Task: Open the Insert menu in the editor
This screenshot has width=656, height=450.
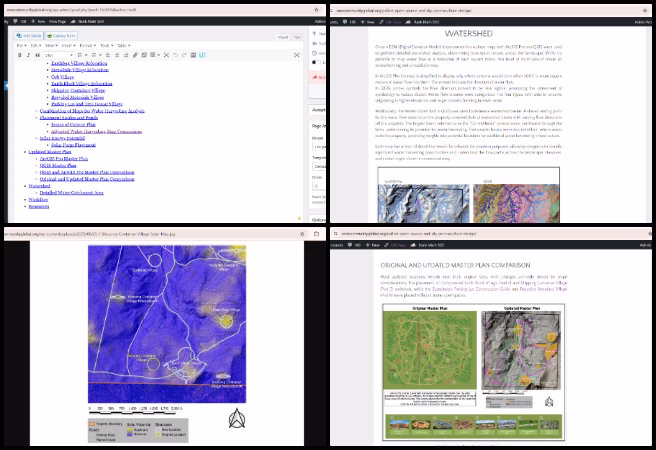Action: [68, 45]
